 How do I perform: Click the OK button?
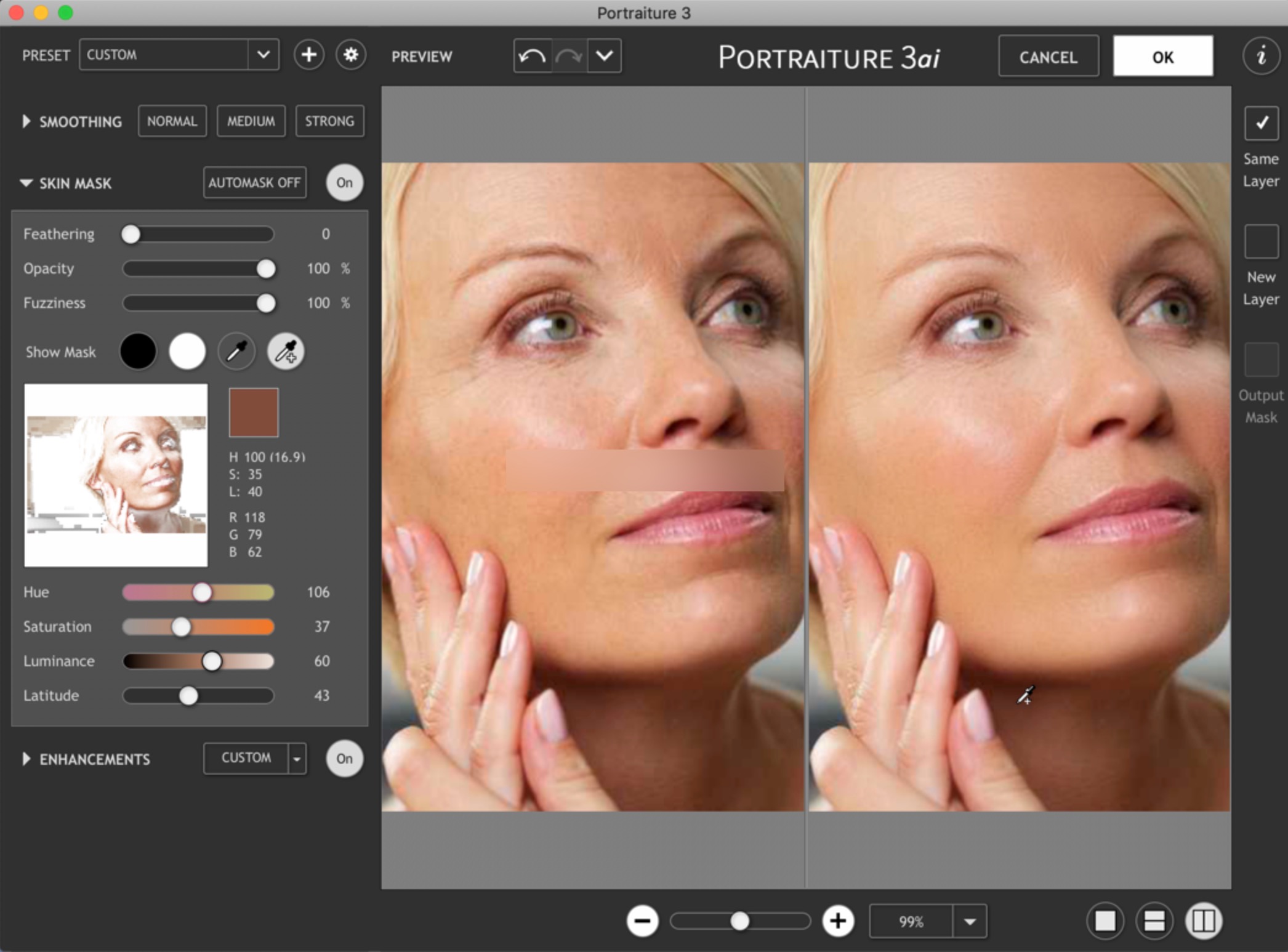pyautogui.click(x=1163, y=57)
